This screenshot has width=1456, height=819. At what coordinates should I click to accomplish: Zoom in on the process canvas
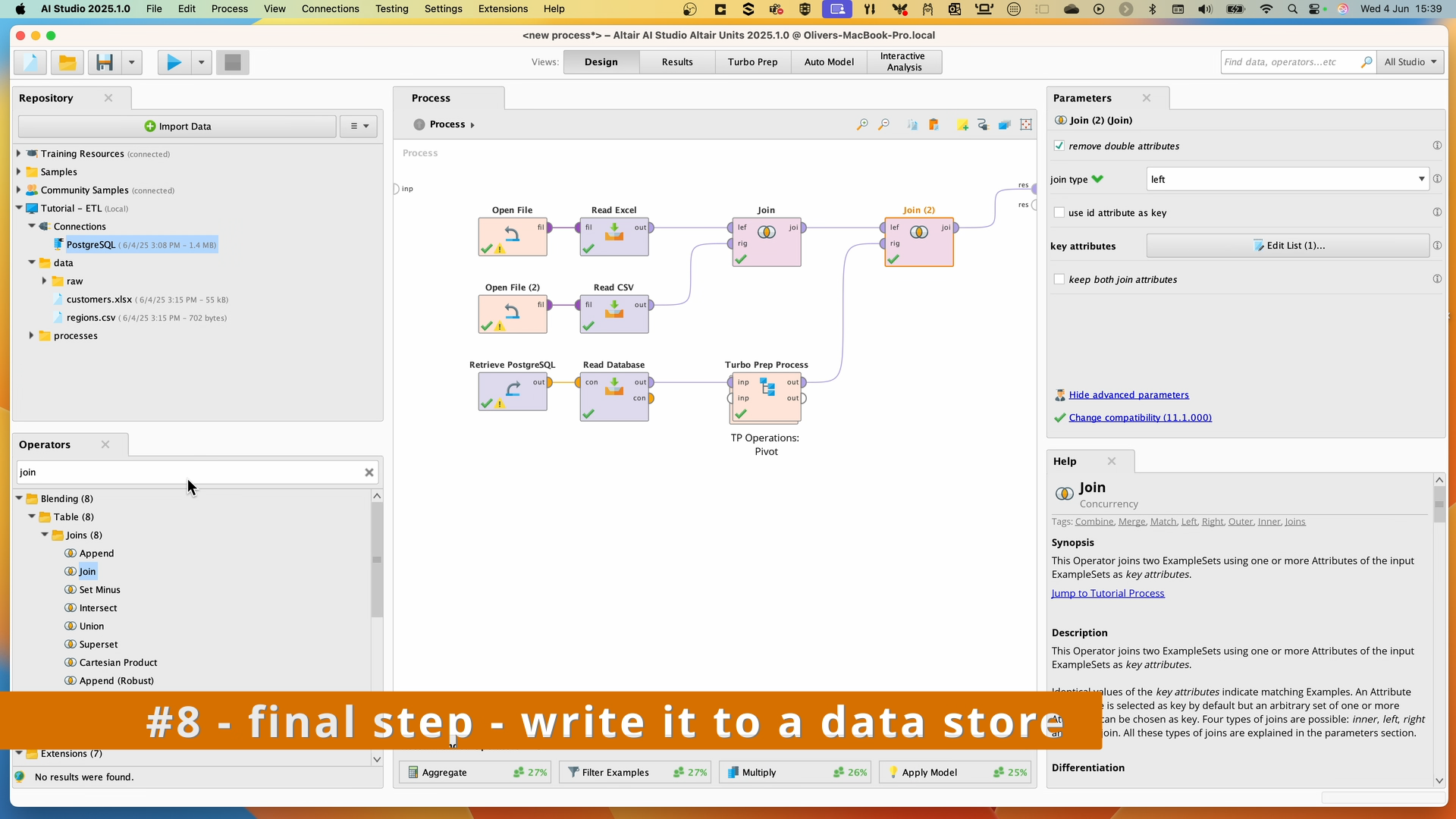click(862, 124)
